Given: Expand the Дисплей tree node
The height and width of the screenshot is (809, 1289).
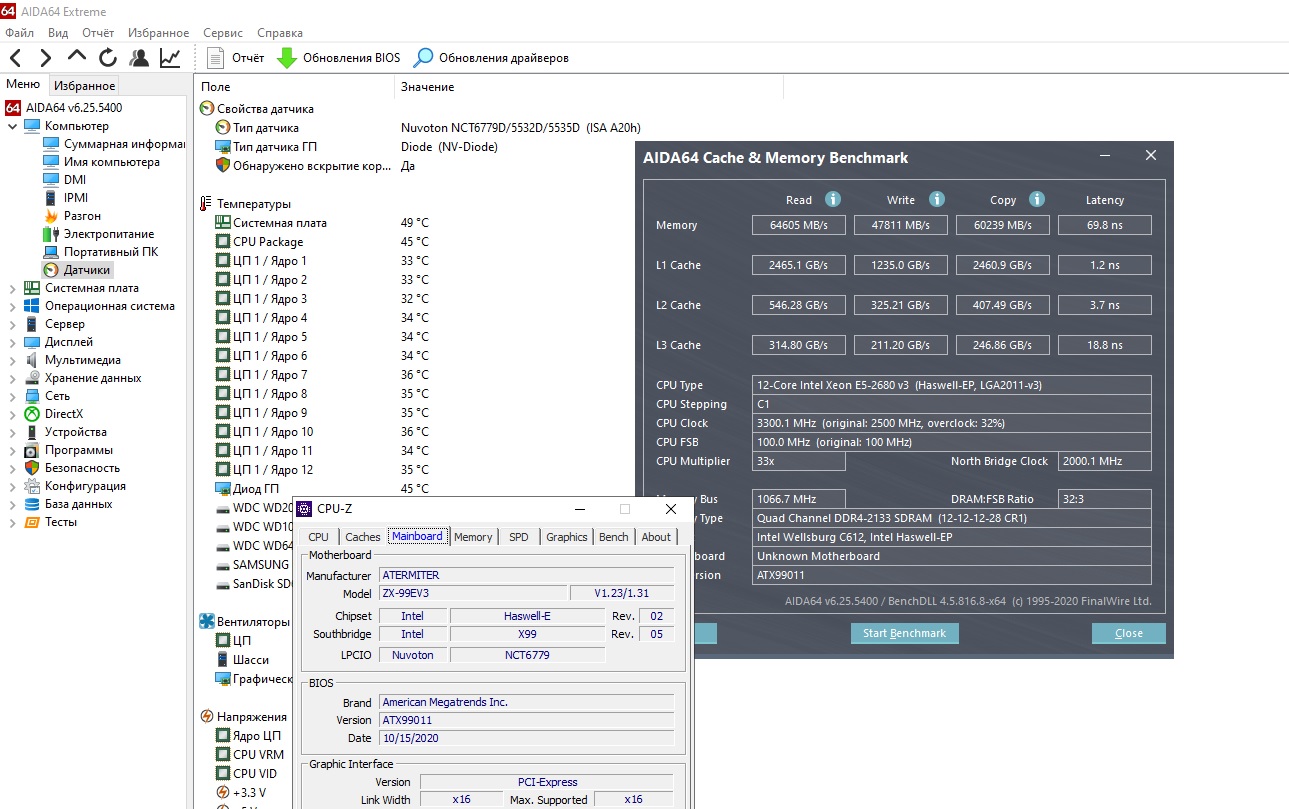Looking at the screenshot, I should (12, 342).
